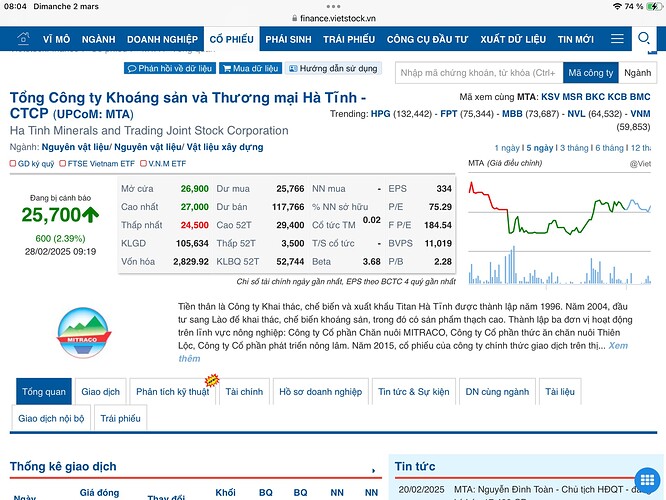Image resolution: width=666 pixels, height=500 pixels.
Task: Open the Hồ sơ doanh nghiệp tab
Action: tap(320, 391)
